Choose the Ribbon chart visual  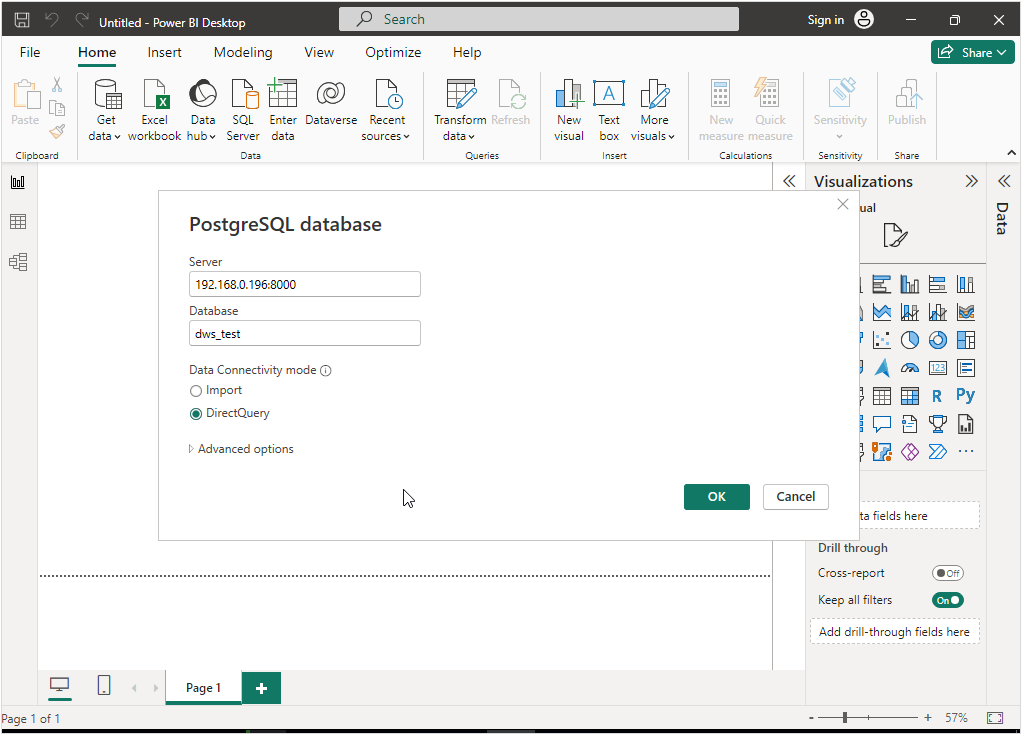(x=966, y=312)
